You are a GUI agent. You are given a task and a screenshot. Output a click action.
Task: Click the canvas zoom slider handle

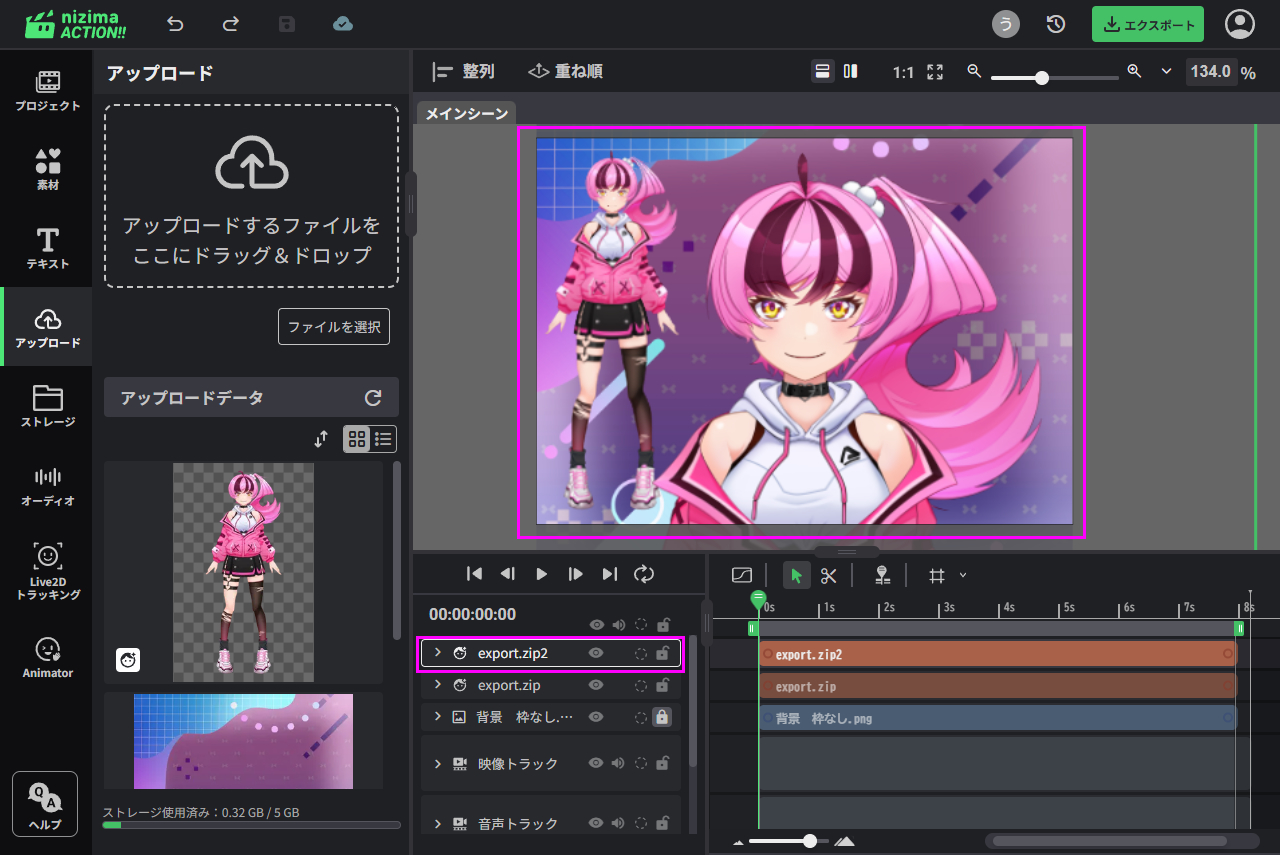pyautogui.click(x=1041, y=78)
